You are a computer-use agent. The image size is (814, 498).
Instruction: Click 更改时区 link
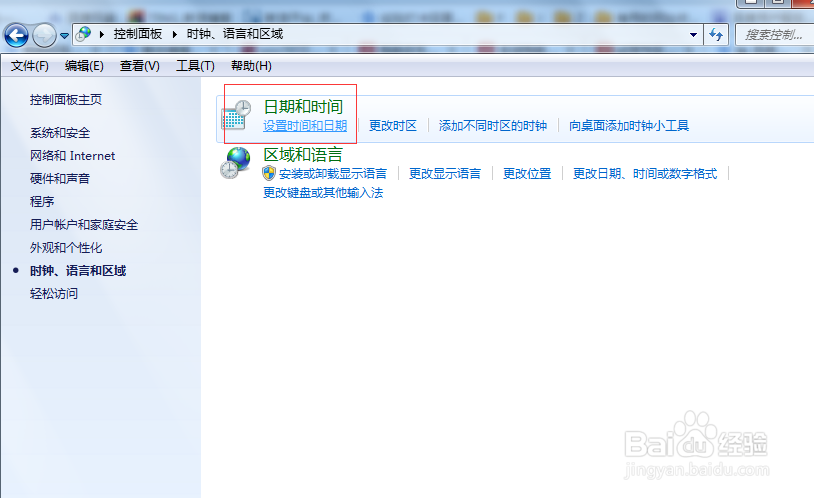click(393, 126)
